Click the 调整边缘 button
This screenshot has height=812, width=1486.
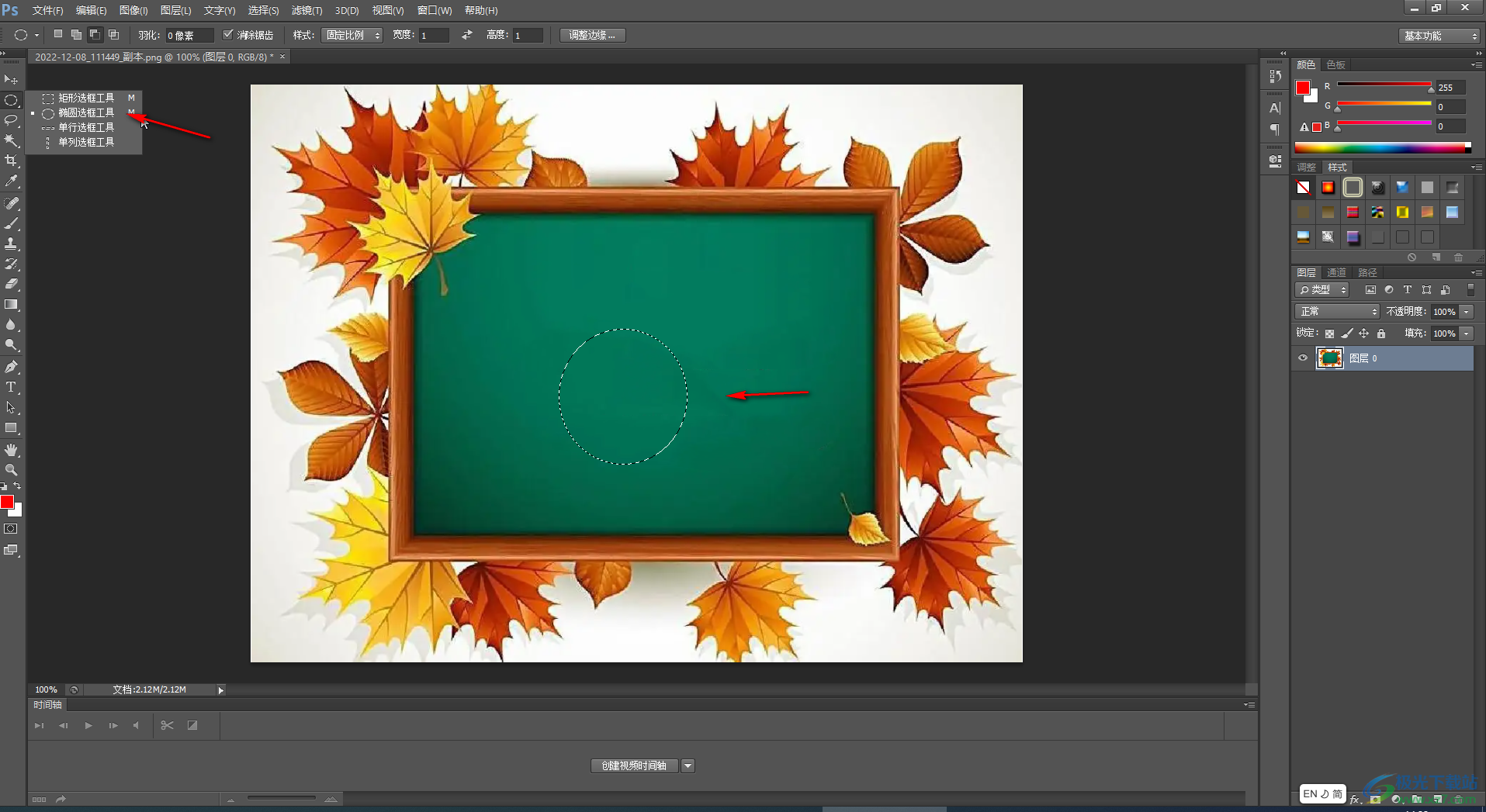pyautogui.click(x=592, y=35)
